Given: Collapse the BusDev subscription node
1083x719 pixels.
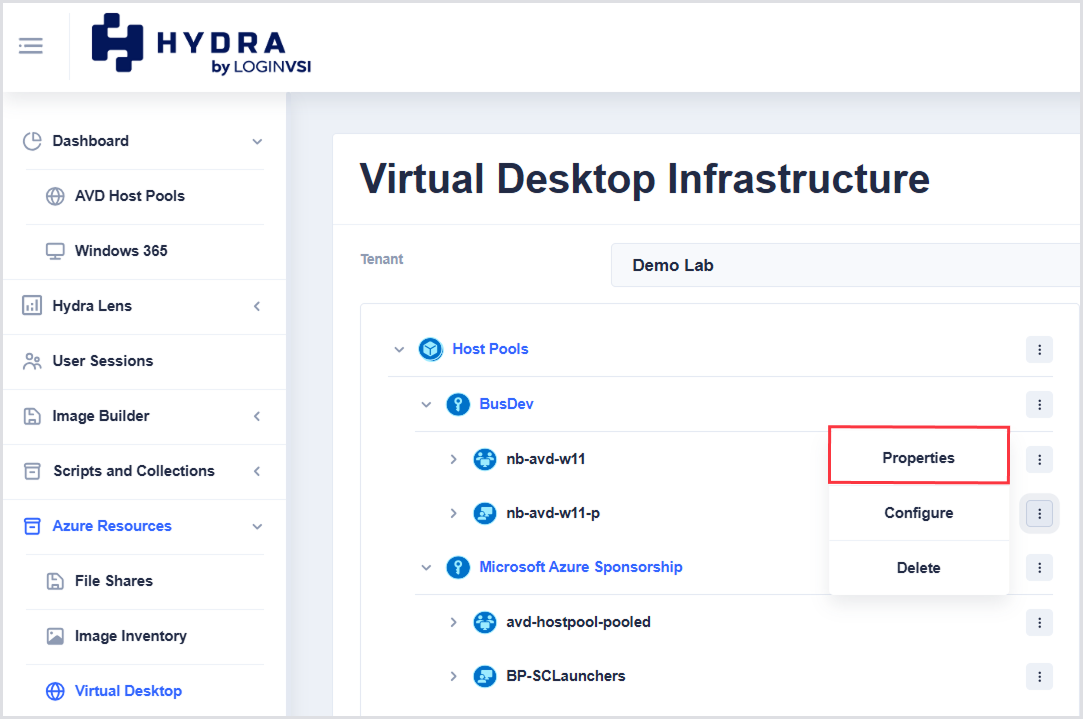Looking at the screenshot, I should [426, 404].
